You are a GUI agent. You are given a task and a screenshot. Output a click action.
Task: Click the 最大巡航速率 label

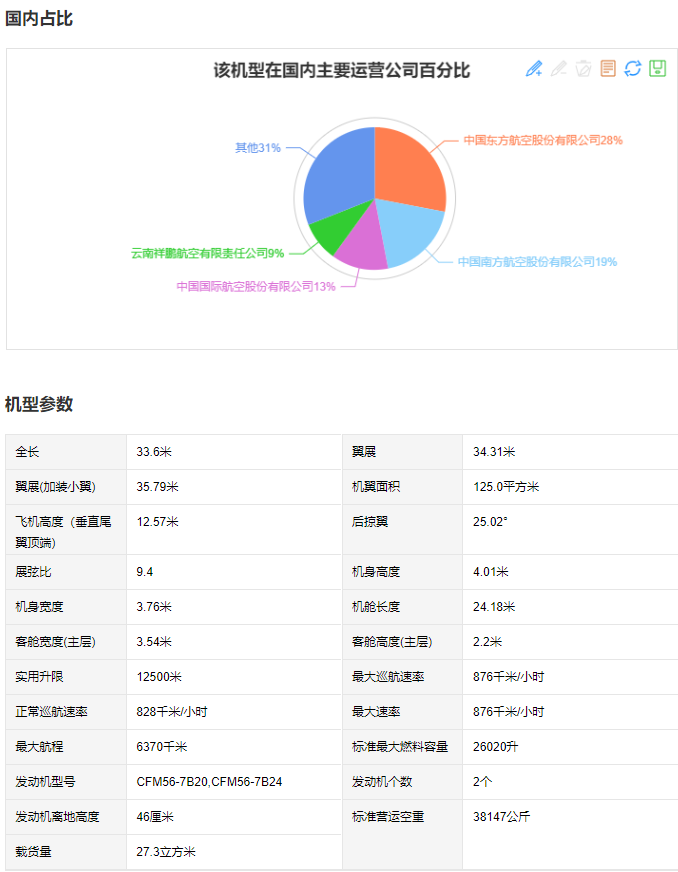(388, 677)
